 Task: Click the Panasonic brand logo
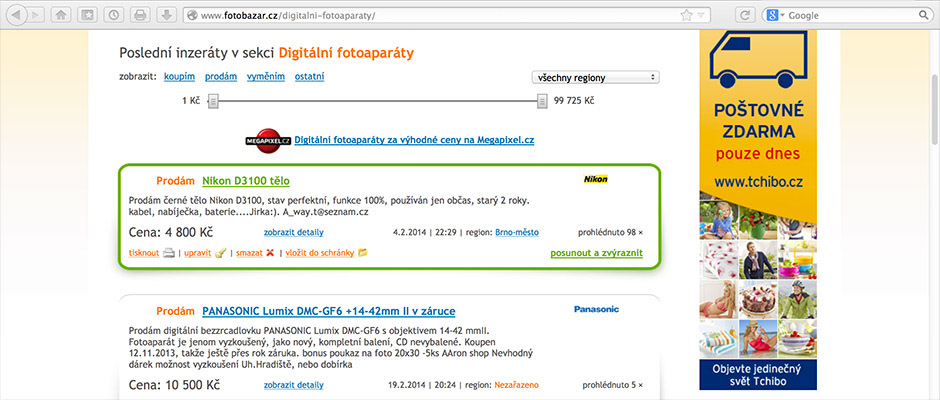596,309
